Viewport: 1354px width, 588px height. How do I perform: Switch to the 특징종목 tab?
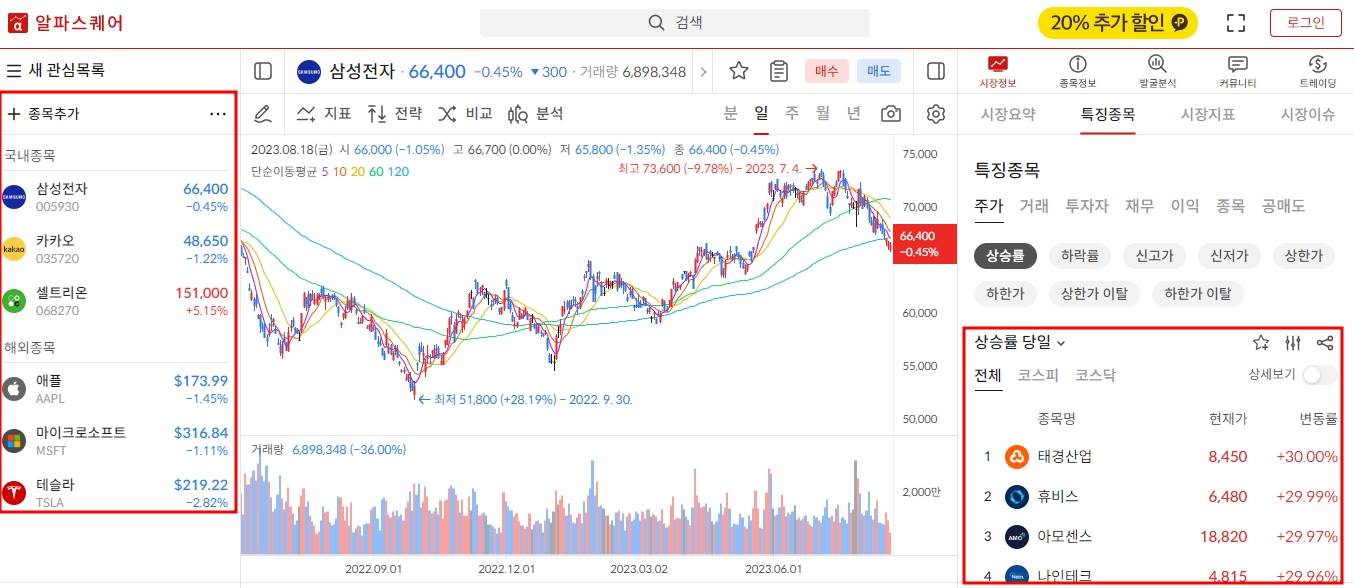click(x=1108, y=114)
